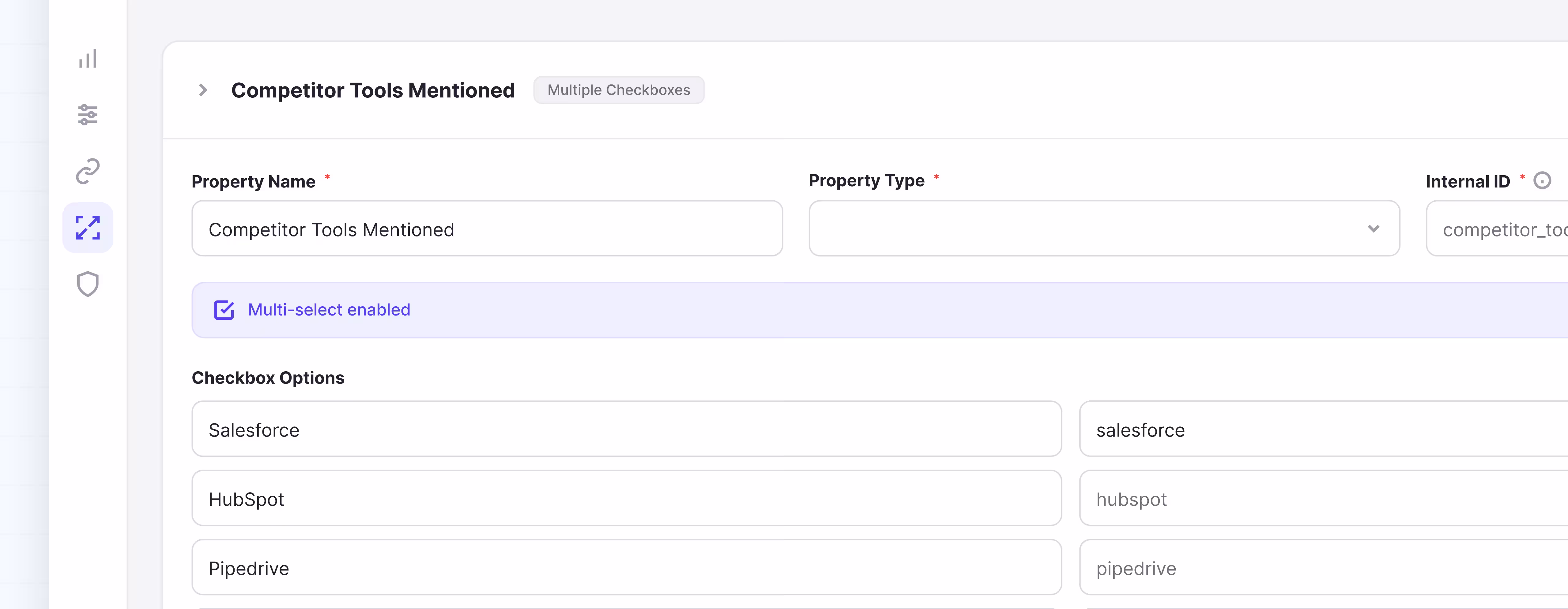Open the sliders settings sidebar icon

pos(88,115)
